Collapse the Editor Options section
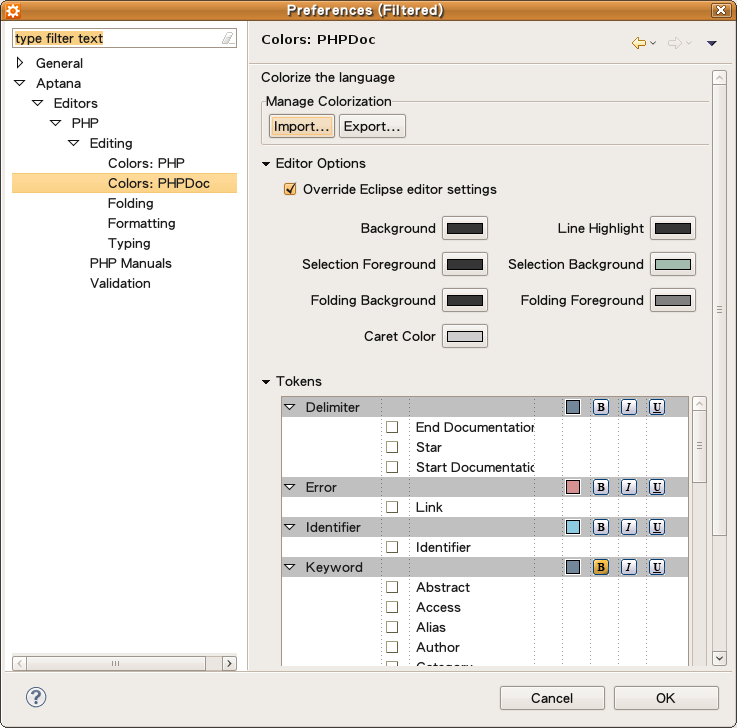737x728 pixels. [x=266, y=164]
